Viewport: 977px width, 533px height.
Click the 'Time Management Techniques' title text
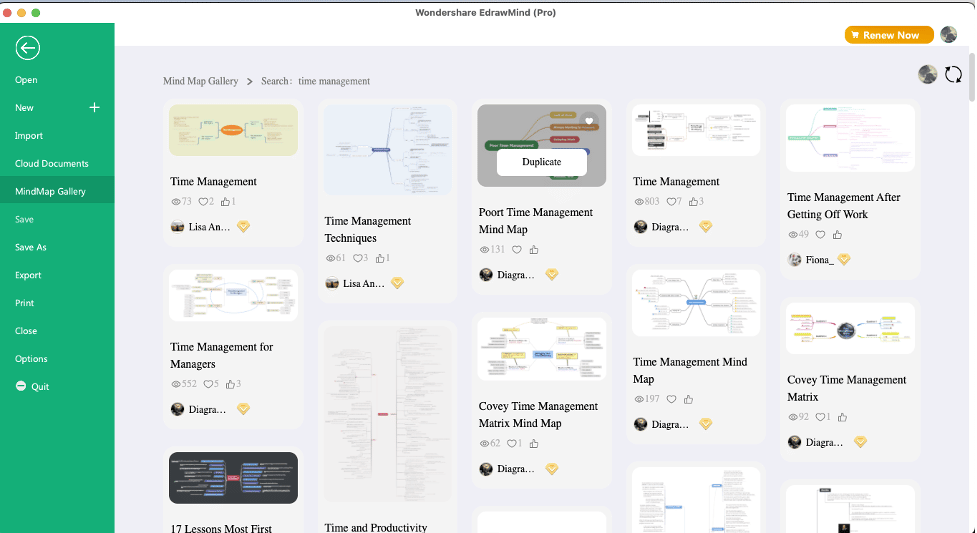coord(368,229)
